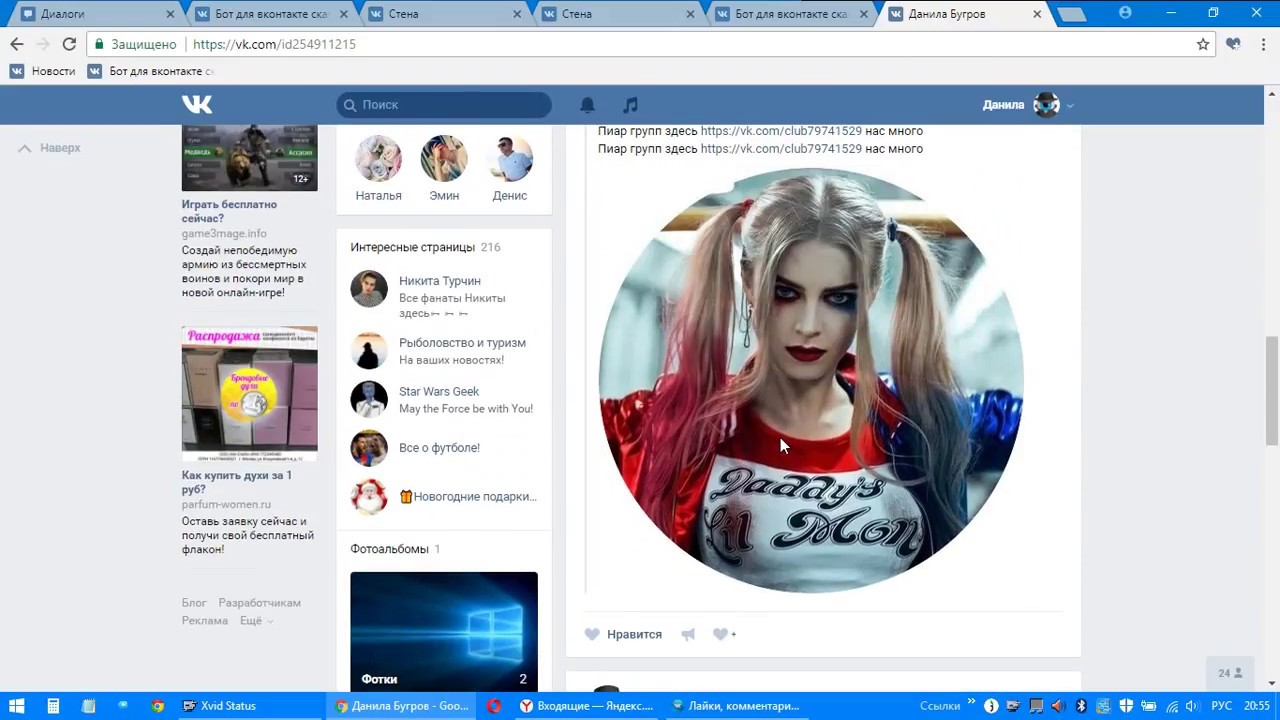The height and width of the screenshot is (720, 1280).
Task: Open friend Наталья's profile
Action: click(x=378, y=168)
